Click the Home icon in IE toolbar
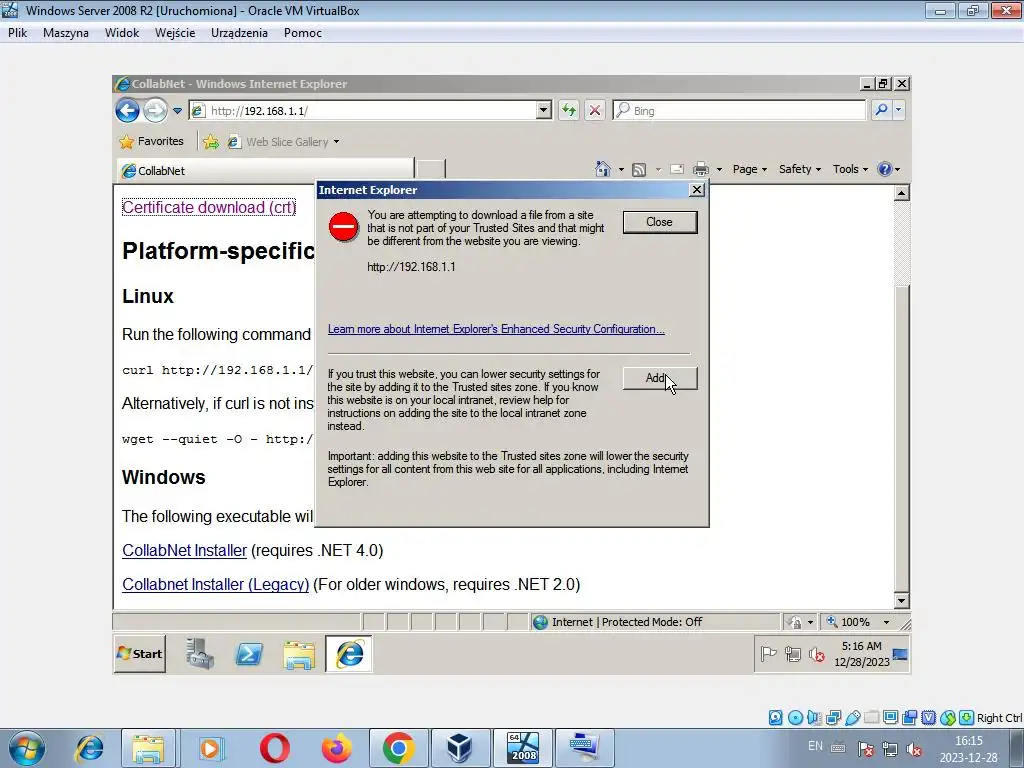The height and width of the screenshot is (768, 1024). pyautogui.click(x=603, y=169)
